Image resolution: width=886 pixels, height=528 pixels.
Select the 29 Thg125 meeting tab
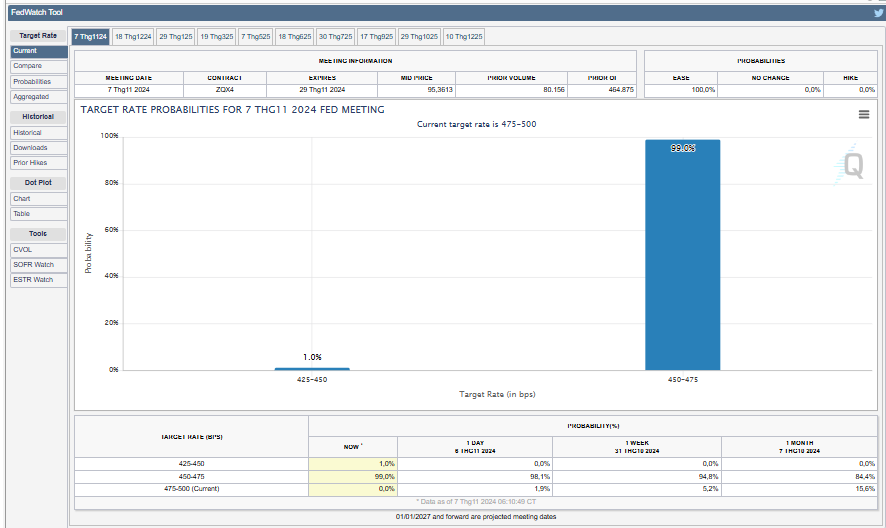tap(175, 36)
